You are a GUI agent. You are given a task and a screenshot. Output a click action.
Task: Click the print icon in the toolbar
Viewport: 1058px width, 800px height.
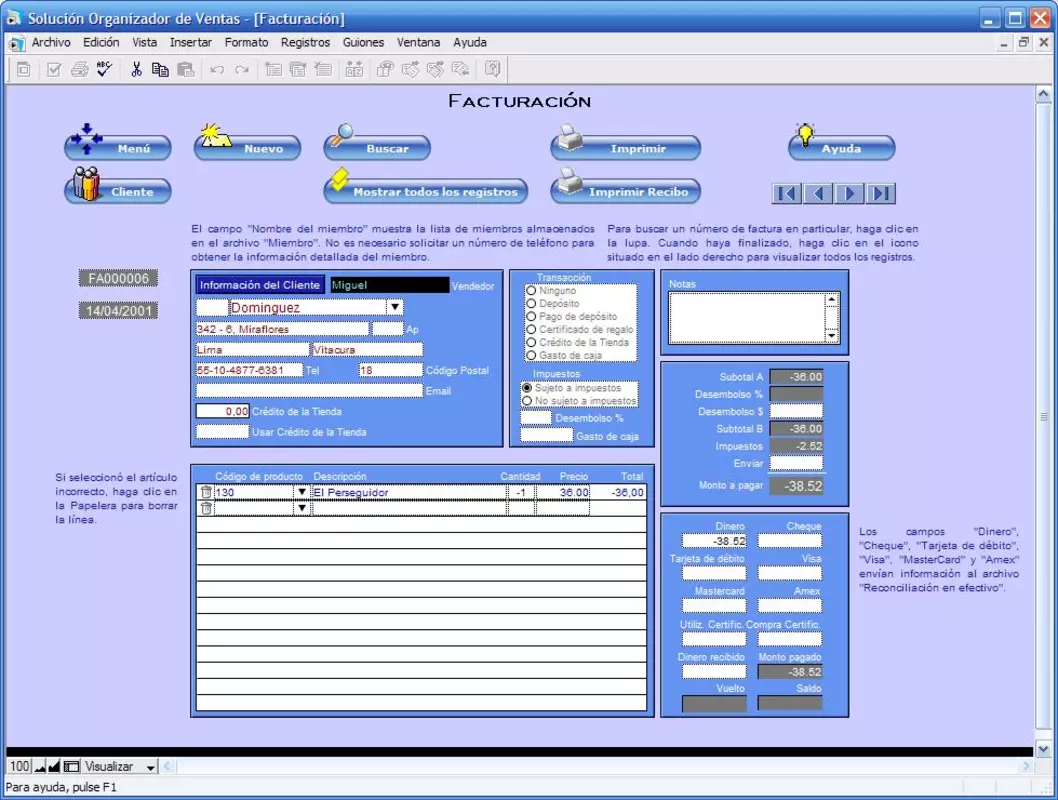tap(80, 69)
